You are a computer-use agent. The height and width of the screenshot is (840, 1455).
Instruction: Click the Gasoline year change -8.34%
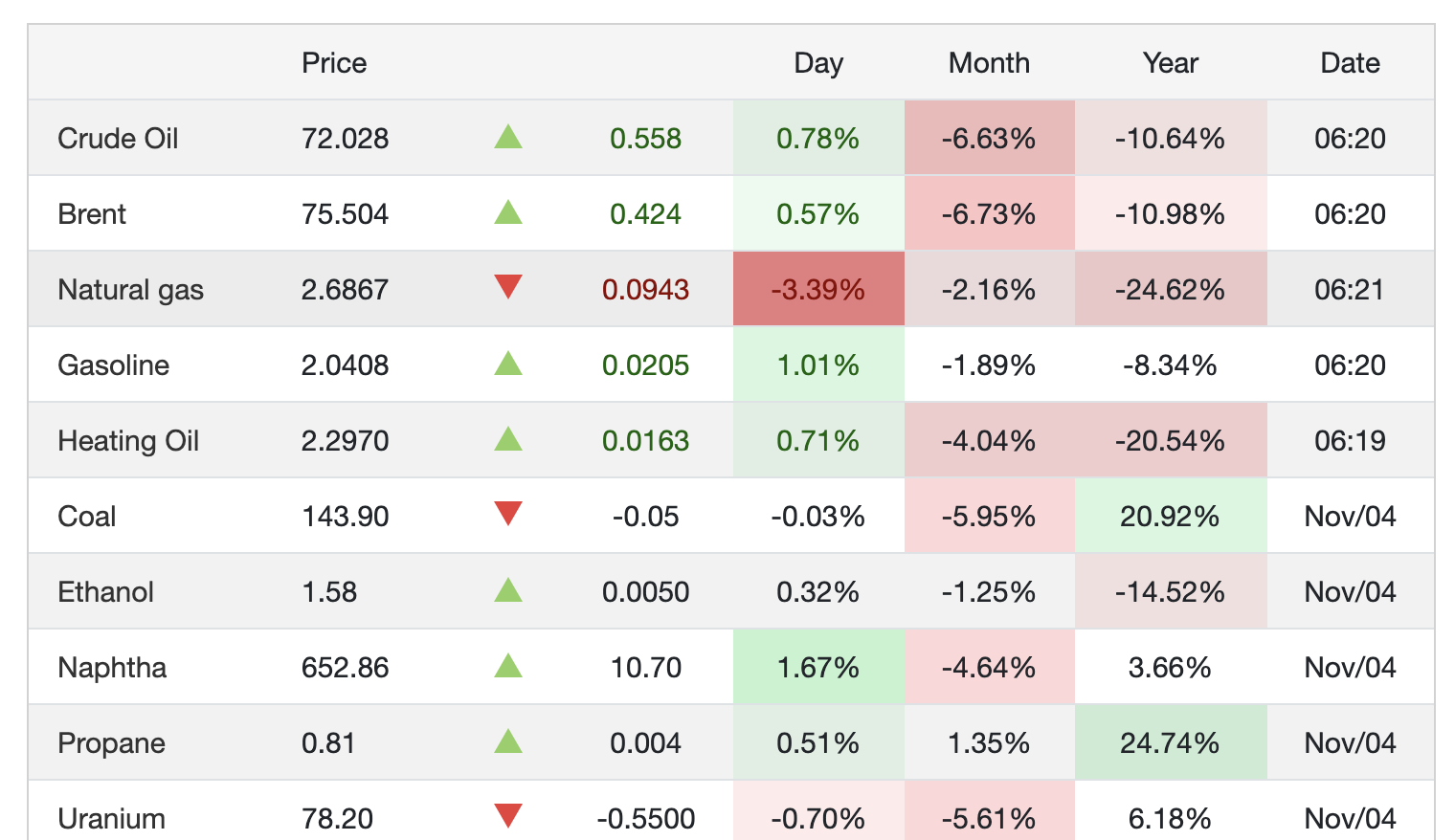pyautogui.click(x=1170, y=365)
